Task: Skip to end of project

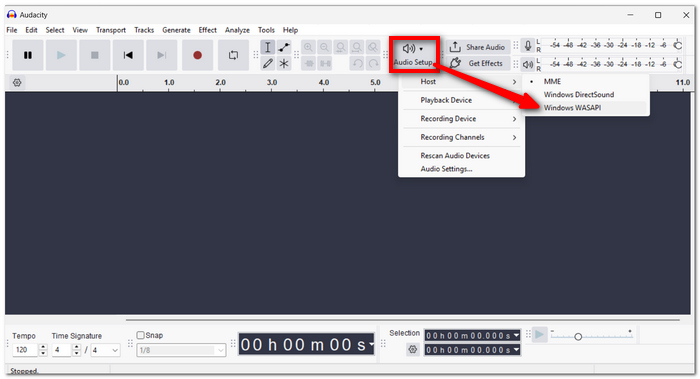Action: tap(162, 55)
